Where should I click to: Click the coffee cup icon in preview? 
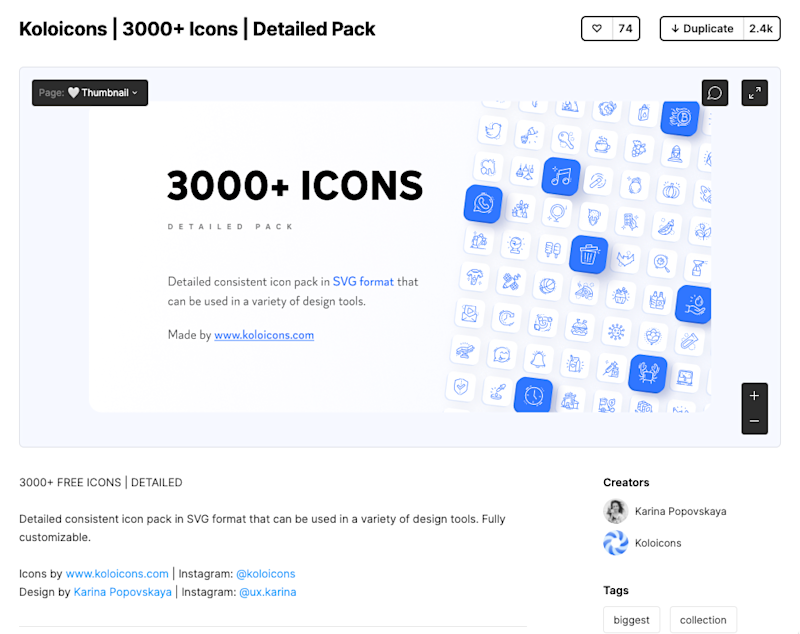pyautogui.click(x=602, y=144)
